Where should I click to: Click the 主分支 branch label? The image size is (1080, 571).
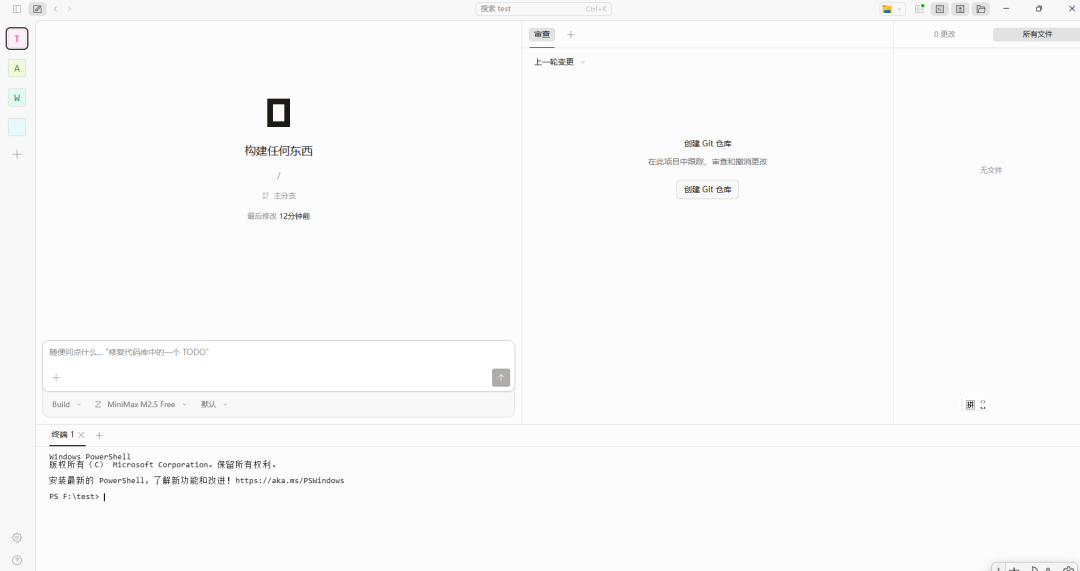pos(284,196)
